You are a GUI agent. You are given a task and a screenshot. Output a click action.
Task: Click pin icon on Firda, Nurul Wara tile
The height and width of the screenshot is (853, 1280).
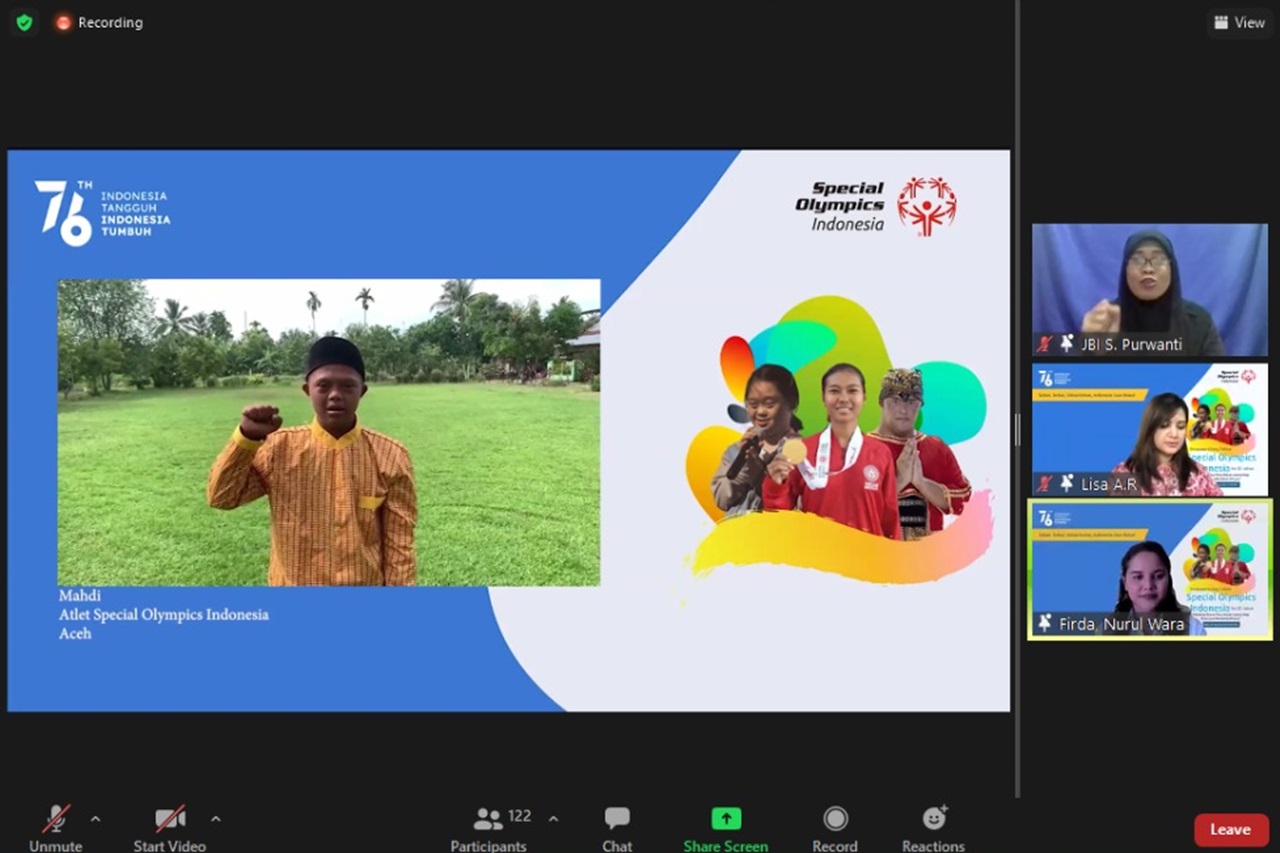(x=1045, y=623)
